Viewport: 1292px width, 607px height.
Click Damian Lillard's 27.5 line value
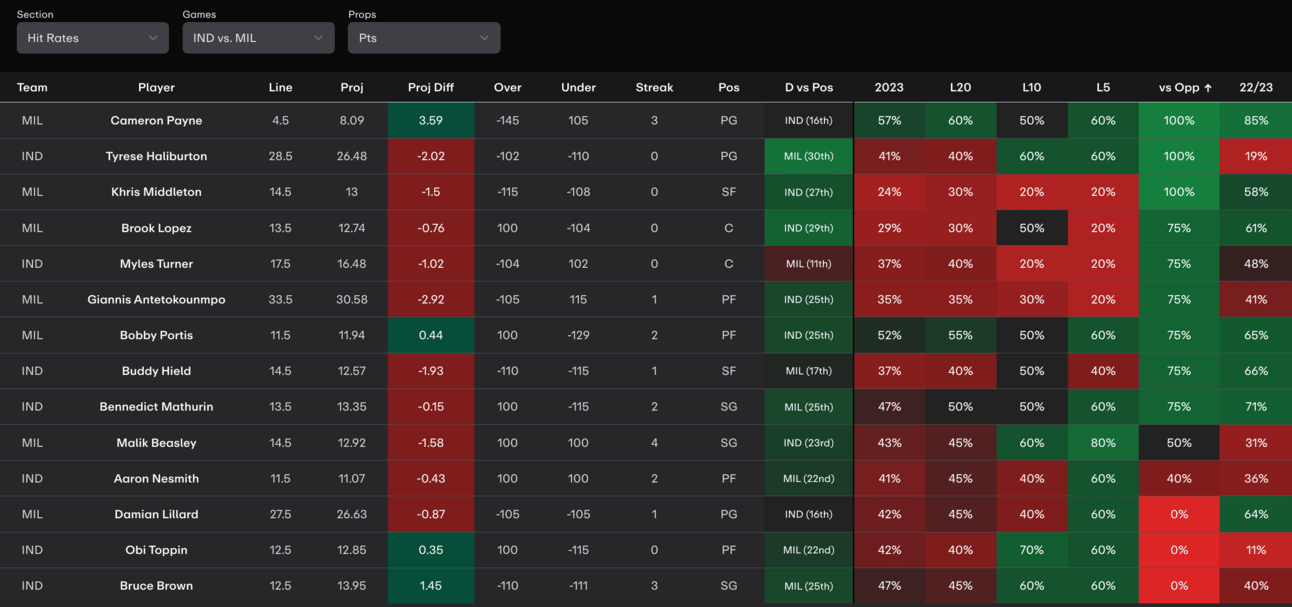pyautogui.click(x=280, y=514)
